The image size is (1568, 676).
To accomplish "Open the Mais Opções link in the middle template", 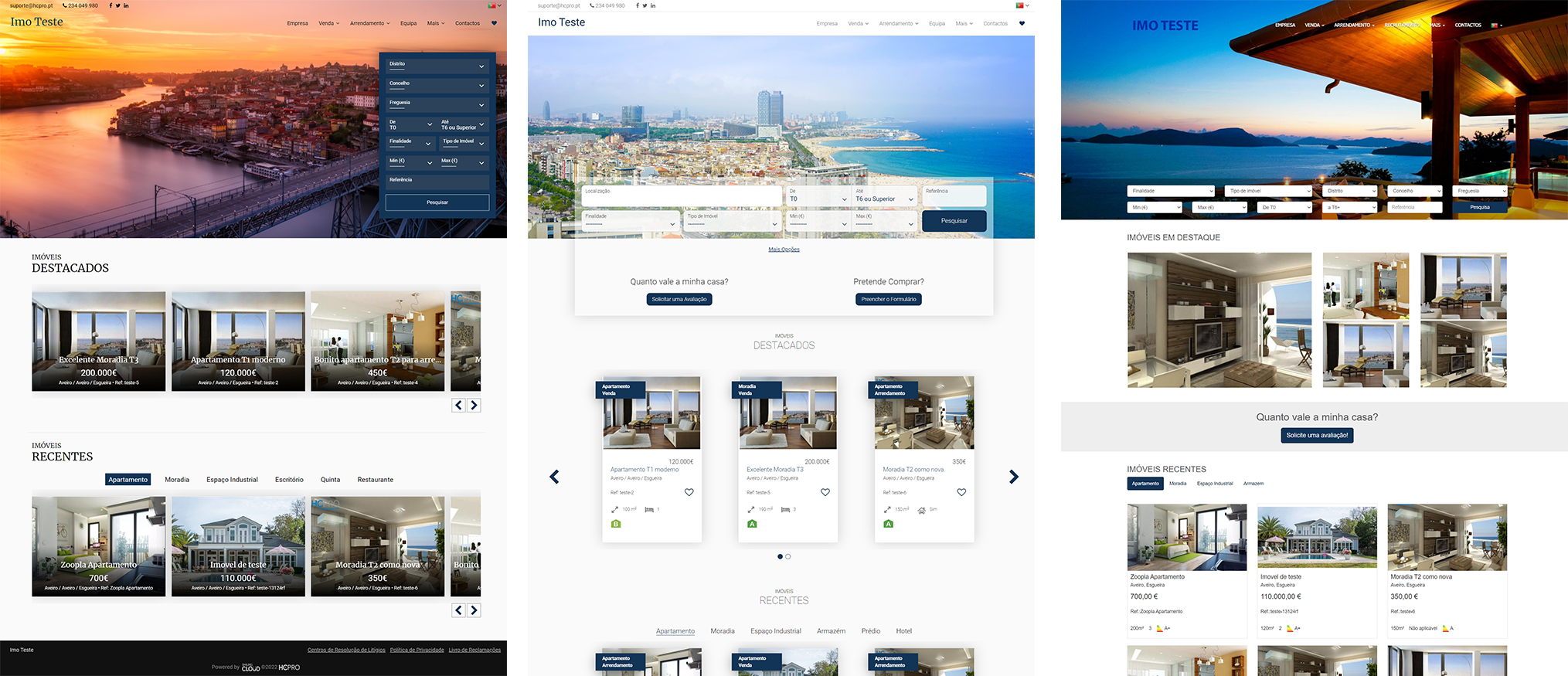I will pyautogui.click(x=784, y=250).
